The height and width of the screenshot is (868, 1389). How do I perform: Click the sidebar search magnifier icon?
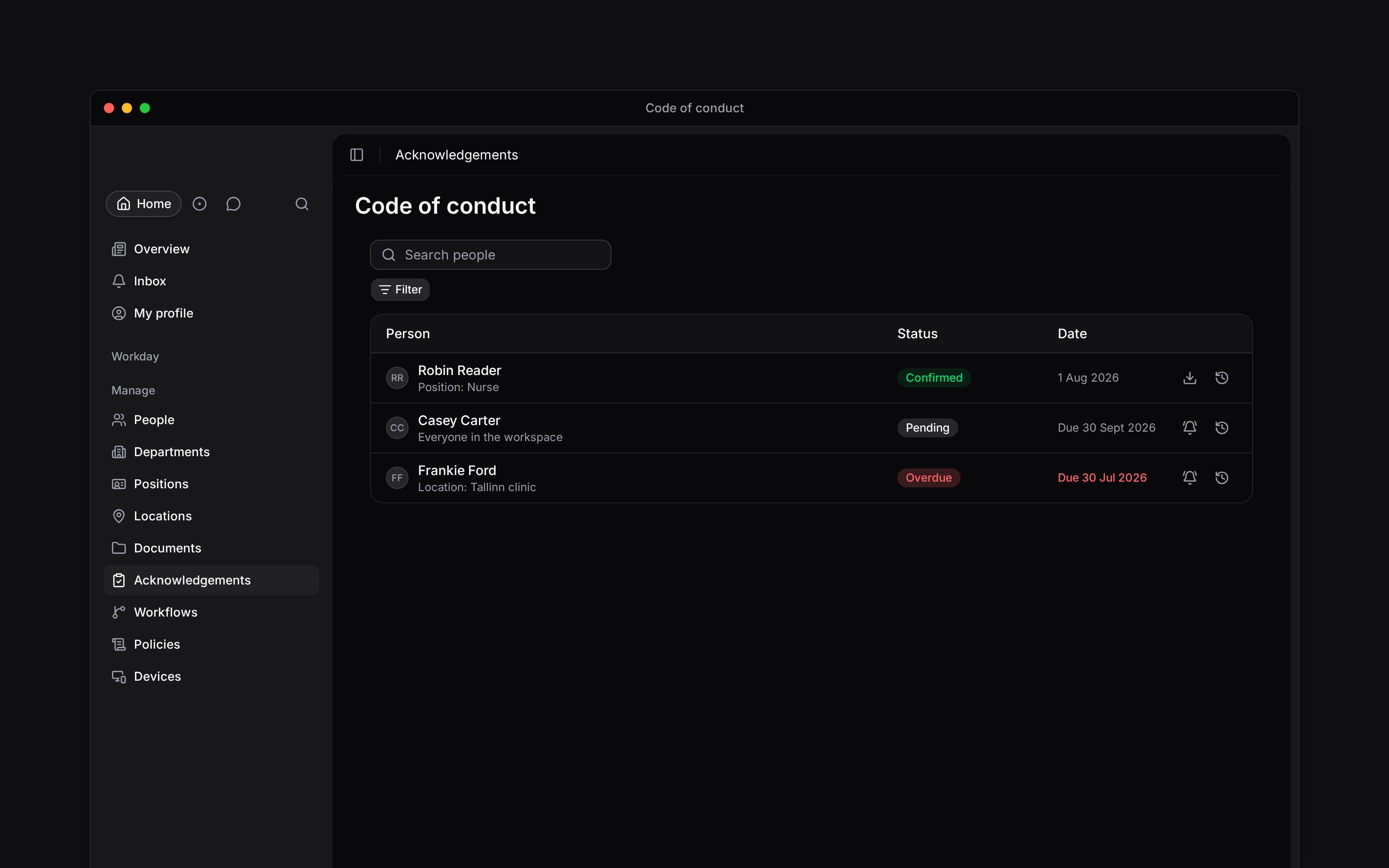coord(302,204)
